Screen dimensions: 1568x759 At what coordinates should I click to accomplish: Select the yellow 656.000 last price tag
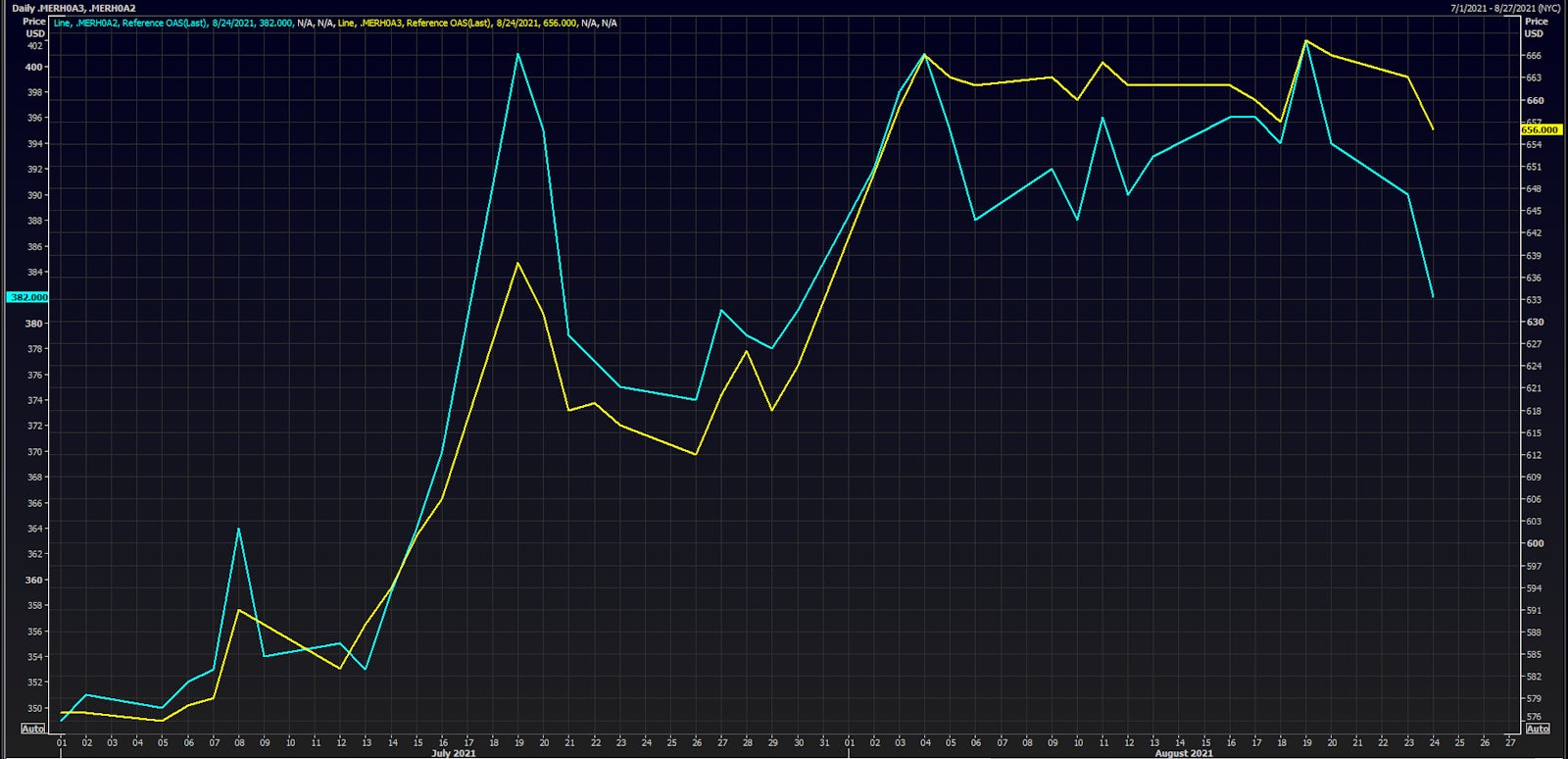click(x=1540, y=129)
